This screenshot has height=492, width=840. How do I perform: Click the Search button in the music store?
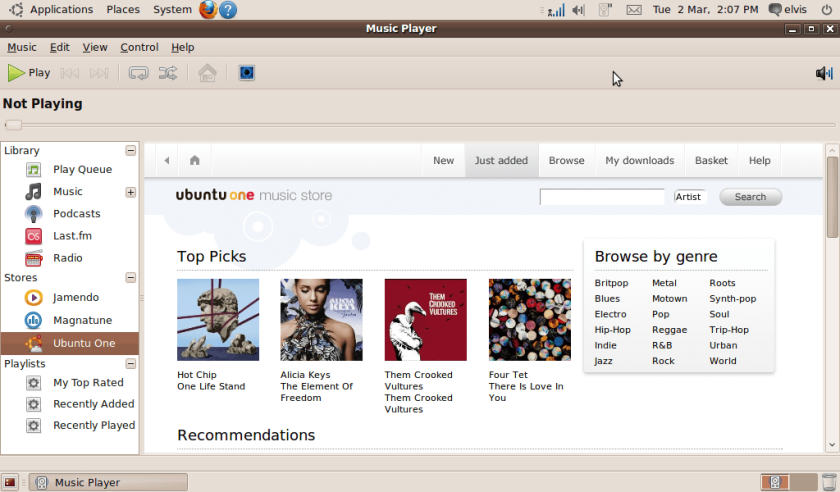(x=751, y=197)
